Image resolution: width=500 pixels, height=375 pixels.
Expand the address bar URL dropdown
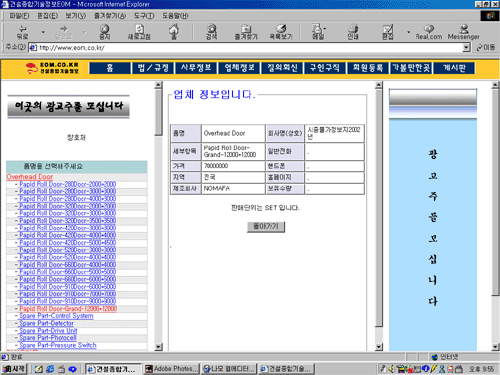pyautogui.click(x=467, y=48)
